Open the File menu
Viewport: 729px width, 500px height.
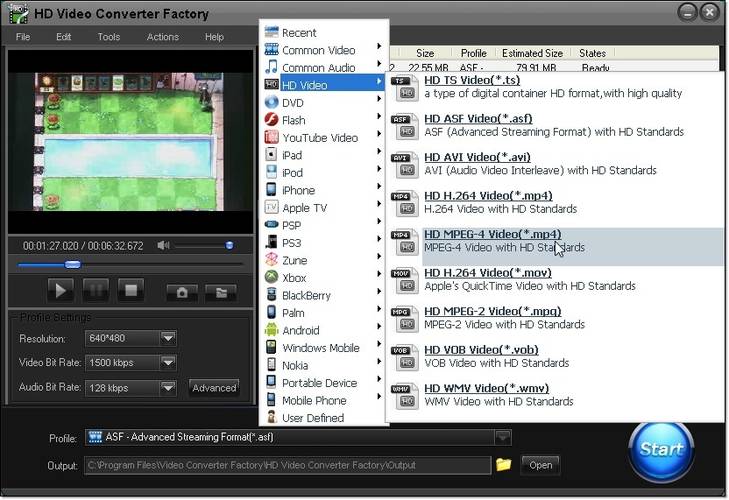point(23,37)
